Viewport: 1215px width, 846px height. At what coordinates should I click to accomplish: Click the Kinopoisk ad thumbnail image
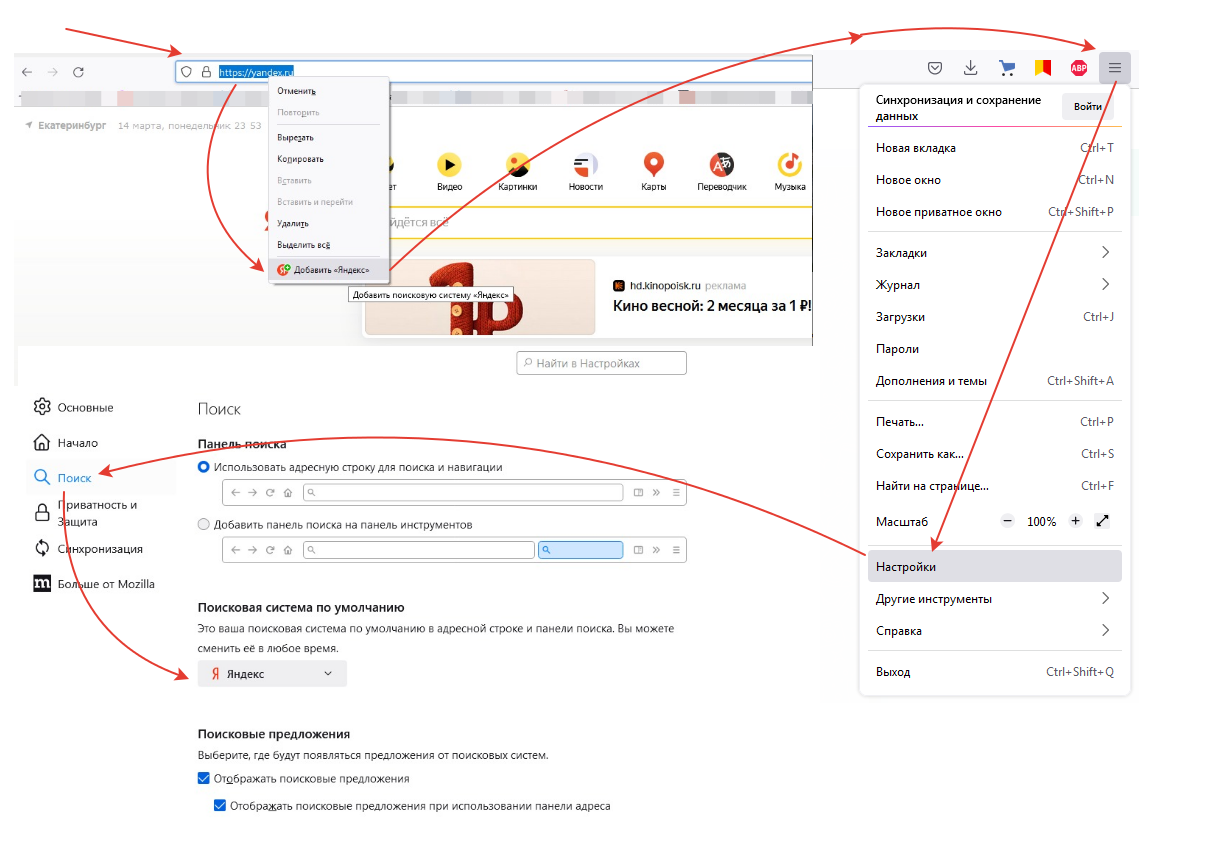[x=480, y=298]
